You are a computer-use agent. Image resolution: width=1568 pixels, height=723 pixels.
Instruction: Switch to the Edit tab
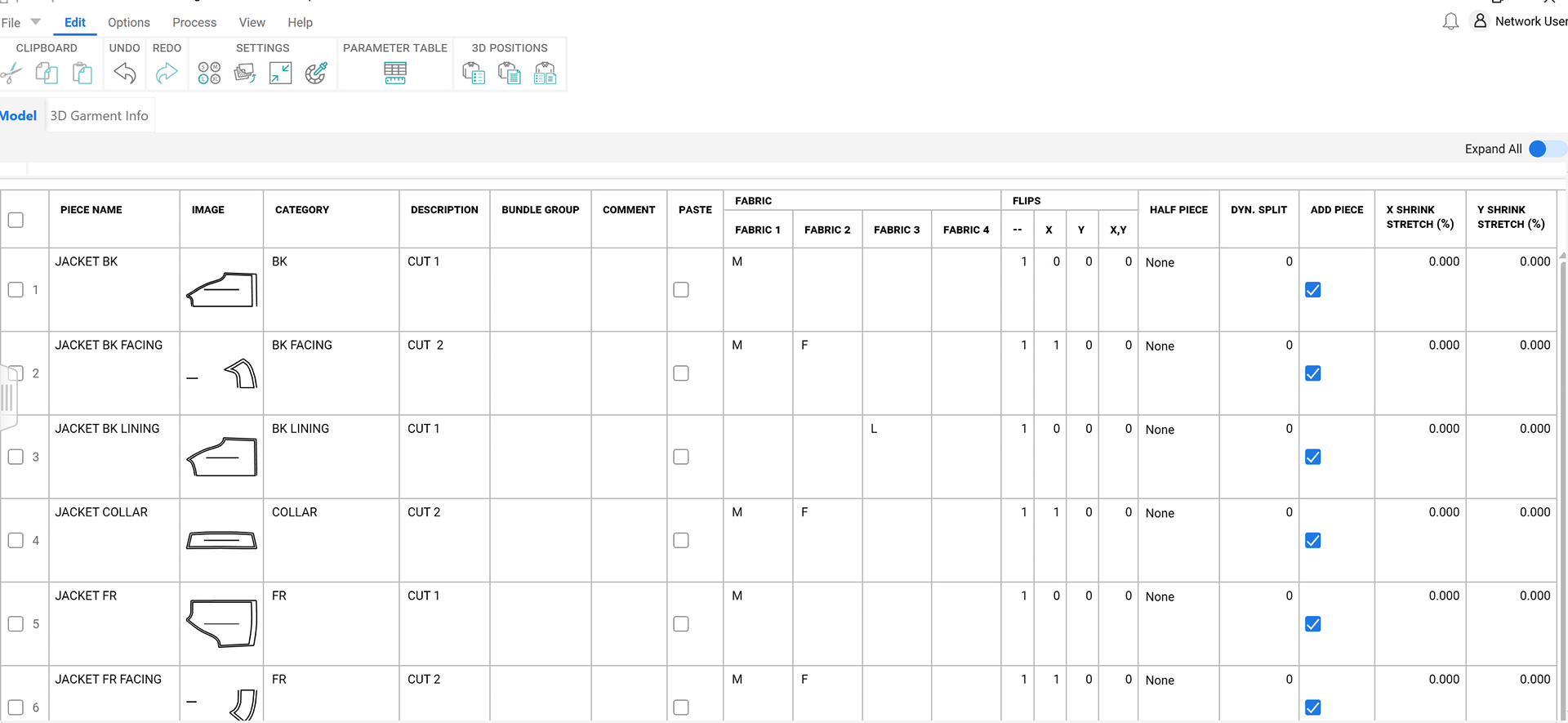75,23
